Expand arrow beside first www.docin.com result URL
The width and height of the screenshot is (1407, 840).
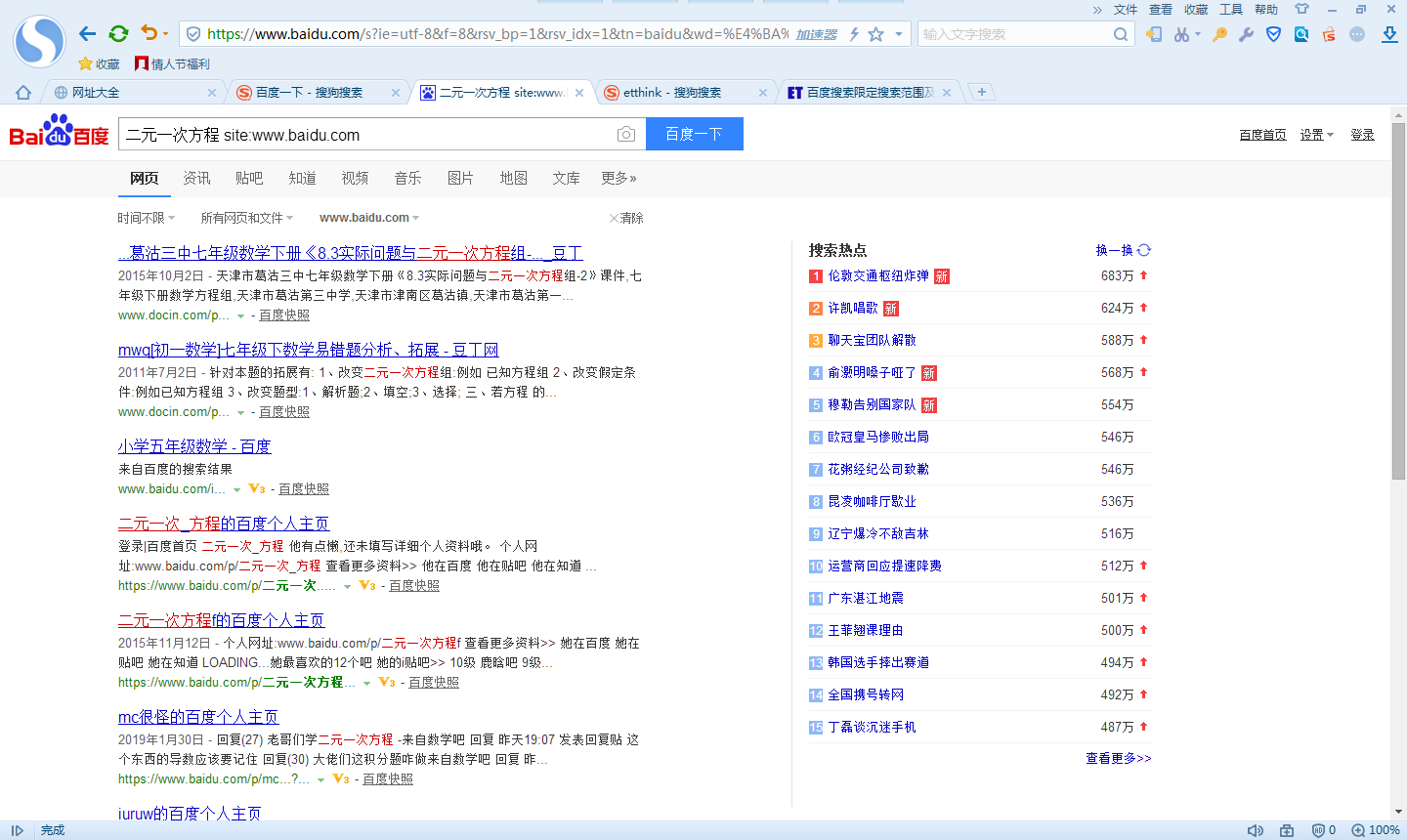(x=240, y=315)
